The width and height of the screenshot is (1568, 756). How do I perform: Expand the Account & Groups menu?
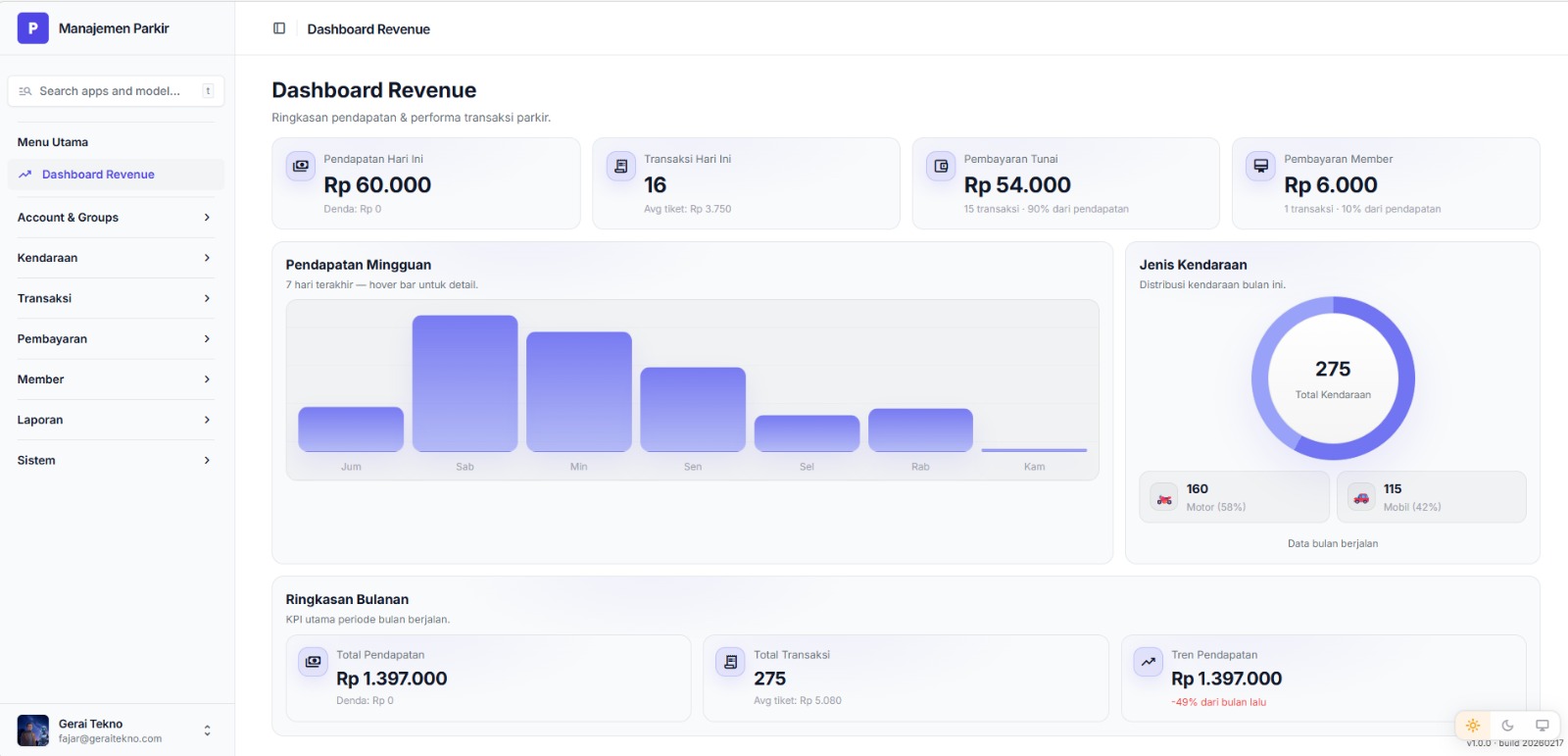(116, 218)
